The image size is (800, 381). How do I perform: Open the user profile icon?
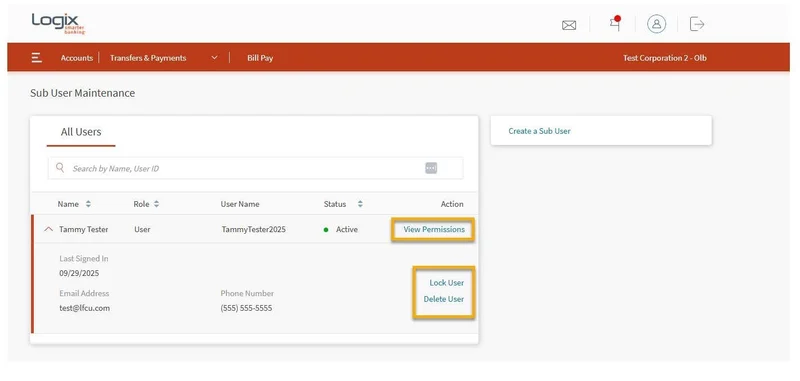point(657,24)
